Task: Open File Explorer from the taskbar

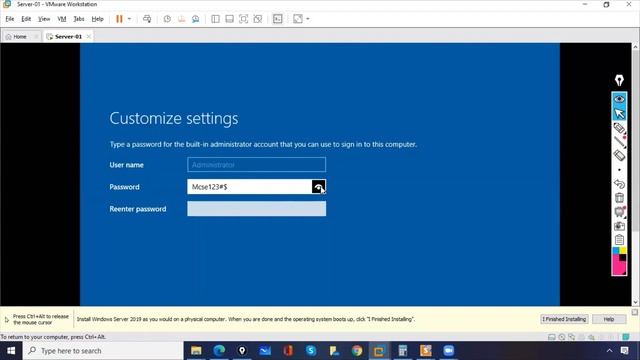Action: point(196,351)
